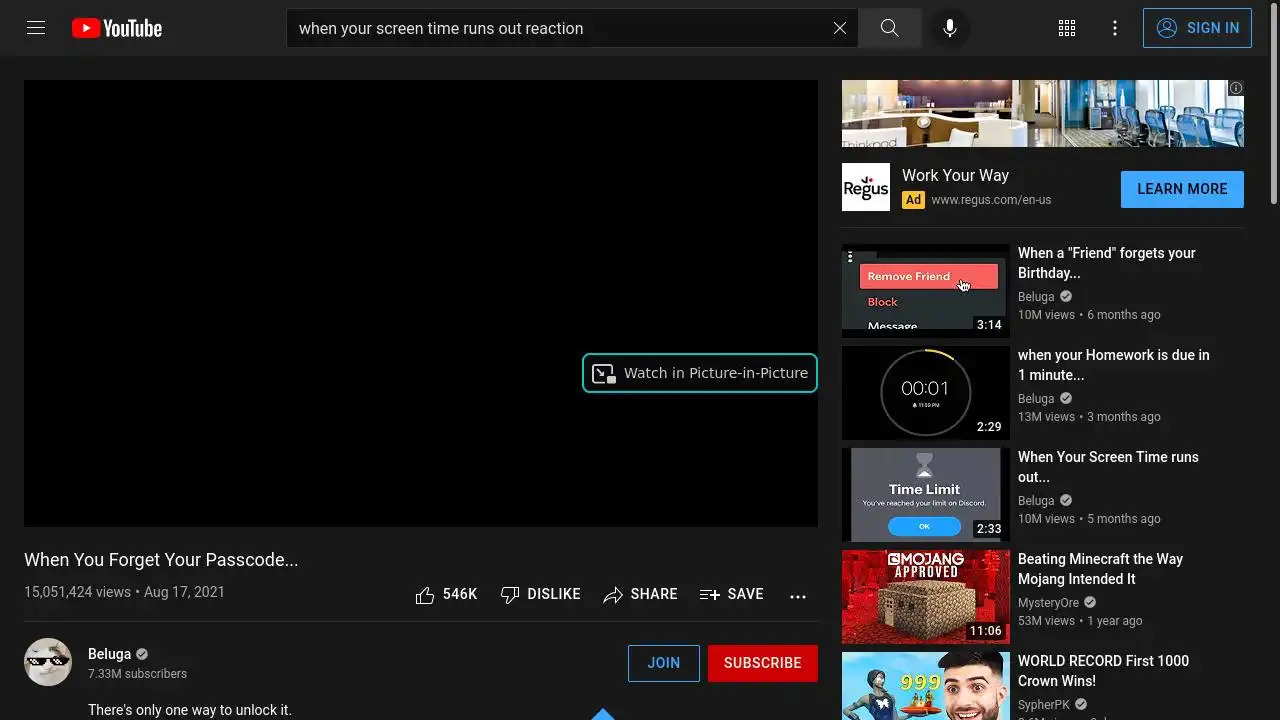Click the Ad badge label
1280x720 pixels.
(x=913, y=200)
